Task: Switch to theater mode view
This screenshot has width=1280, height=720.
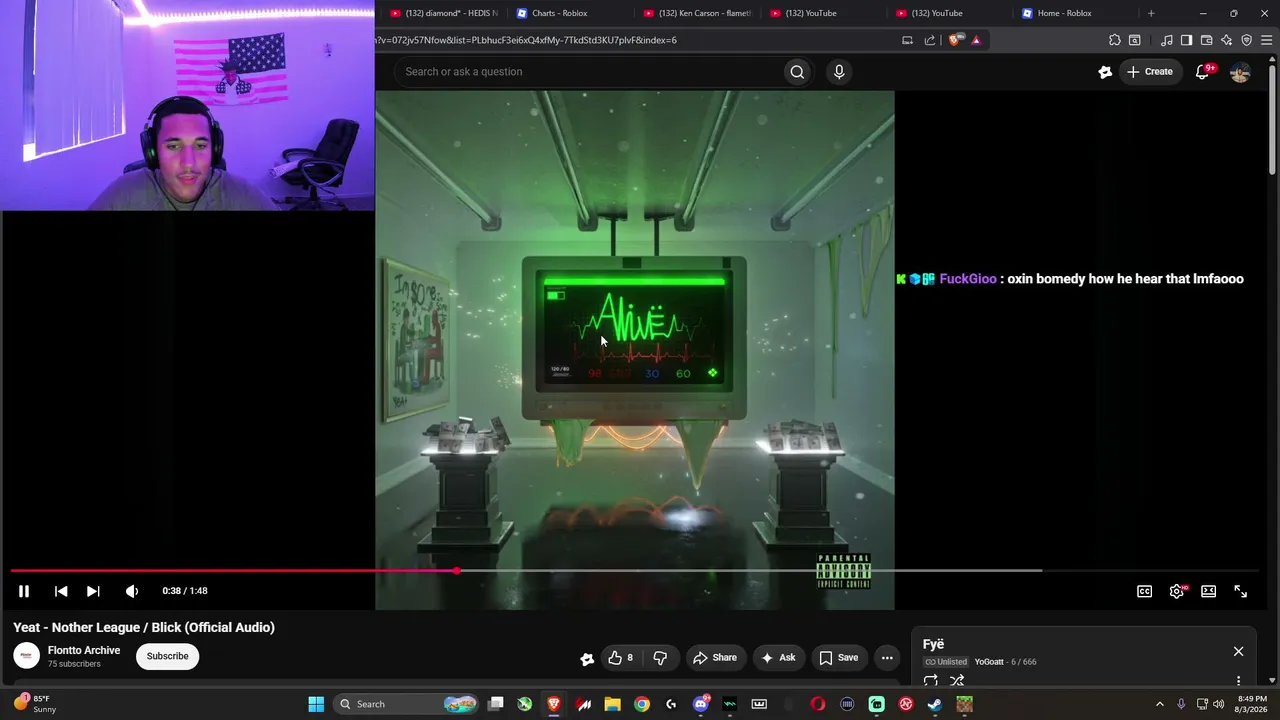Action: (x=1208, y=591)
